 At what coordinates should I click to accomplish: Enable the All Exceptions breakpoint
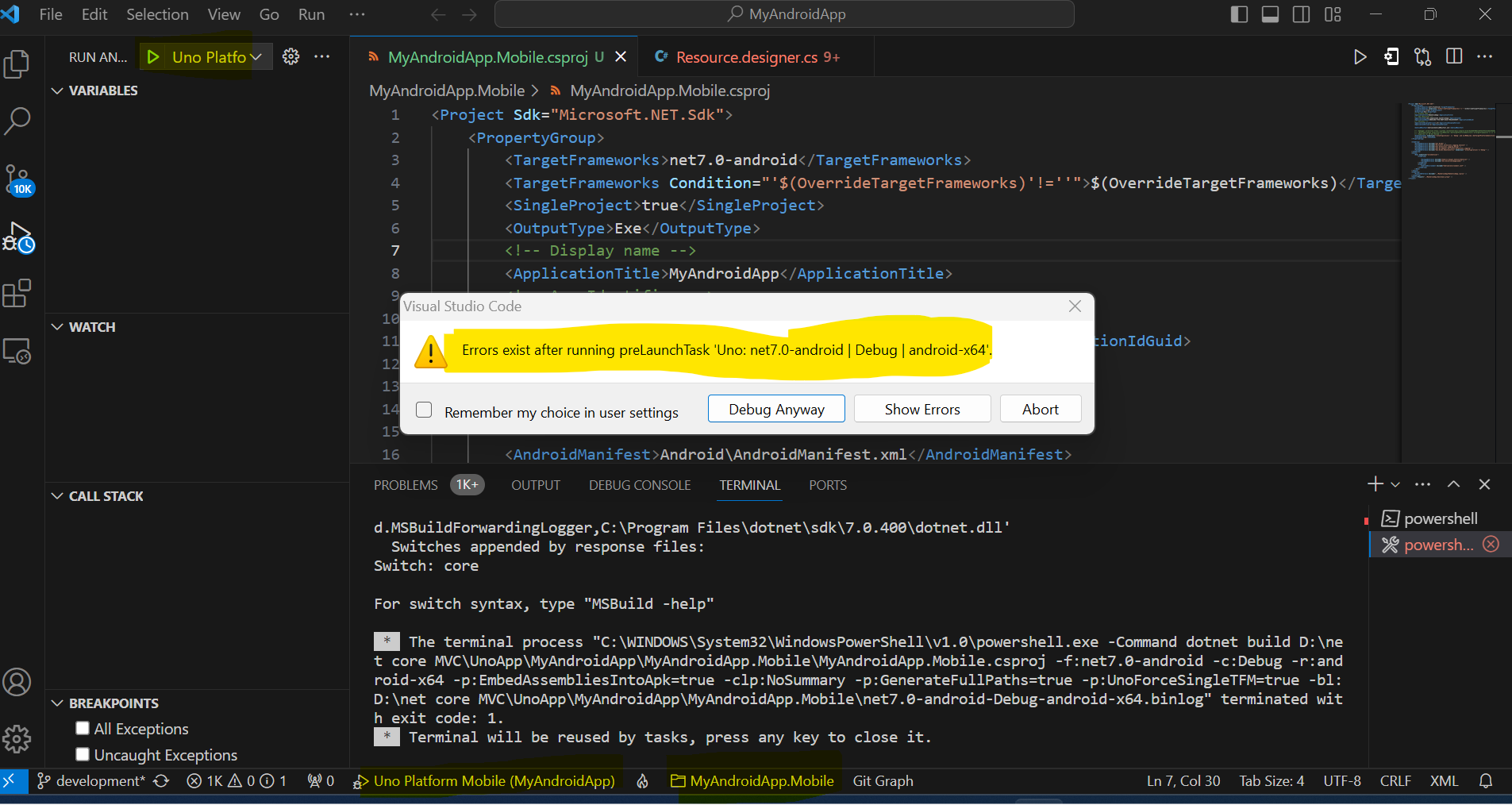(83, 728)
